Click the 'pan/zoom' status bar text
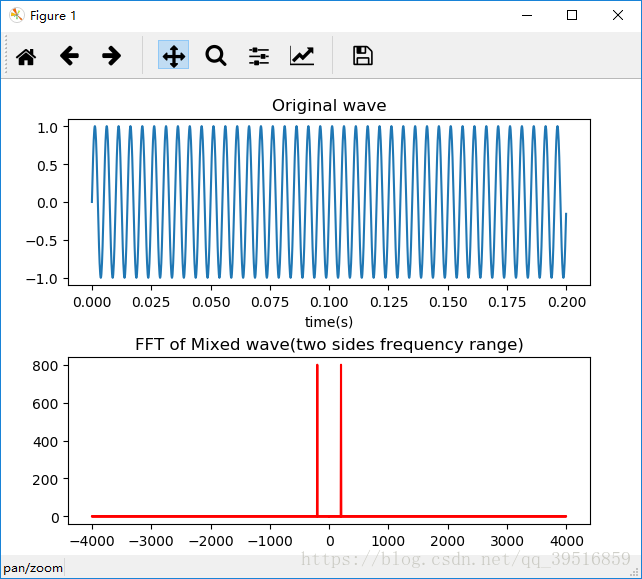642x579 pixels. click(33, 568)
